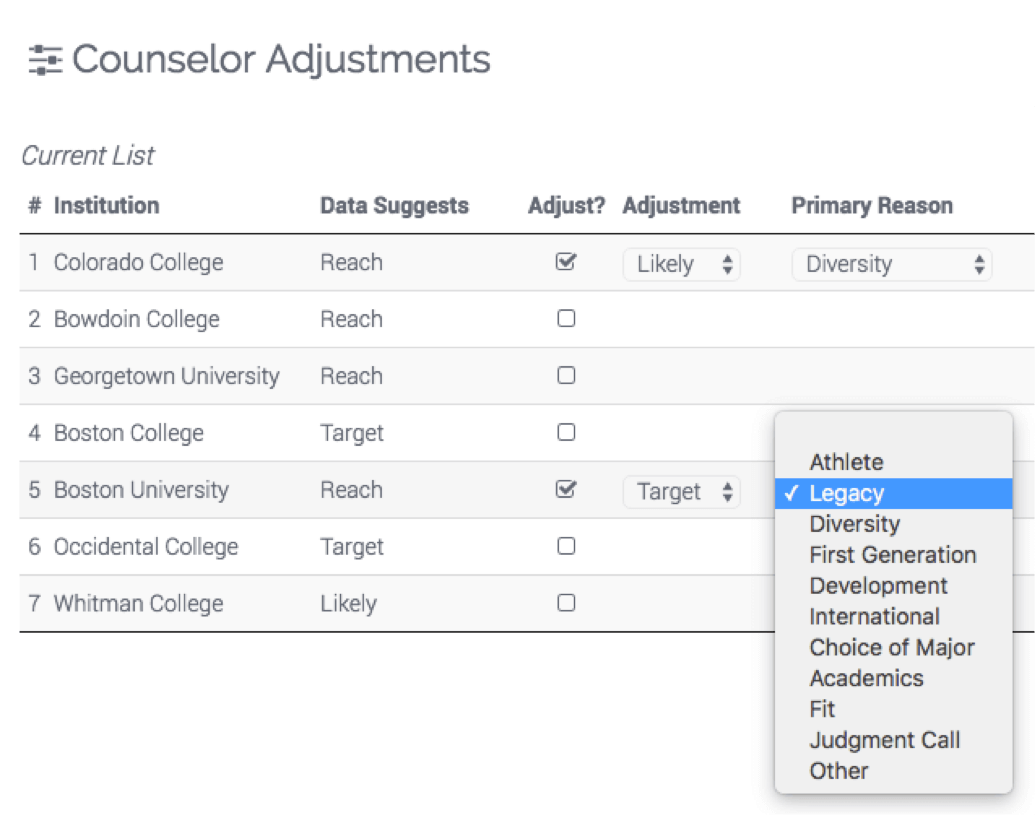Click Likely in the Whitman College row
Image resolution: width=1035 pixels, height=815 pixels.
[349, 604]
